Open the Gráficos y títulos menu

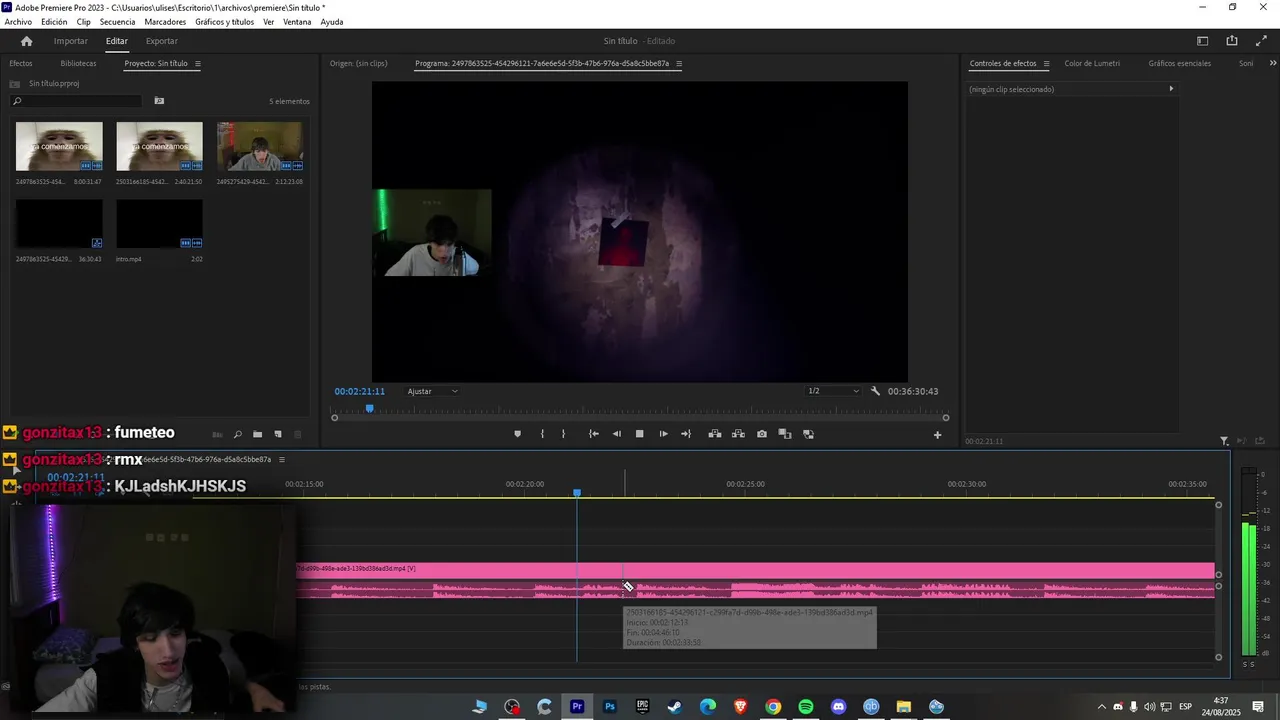click(x=224, y=22)
